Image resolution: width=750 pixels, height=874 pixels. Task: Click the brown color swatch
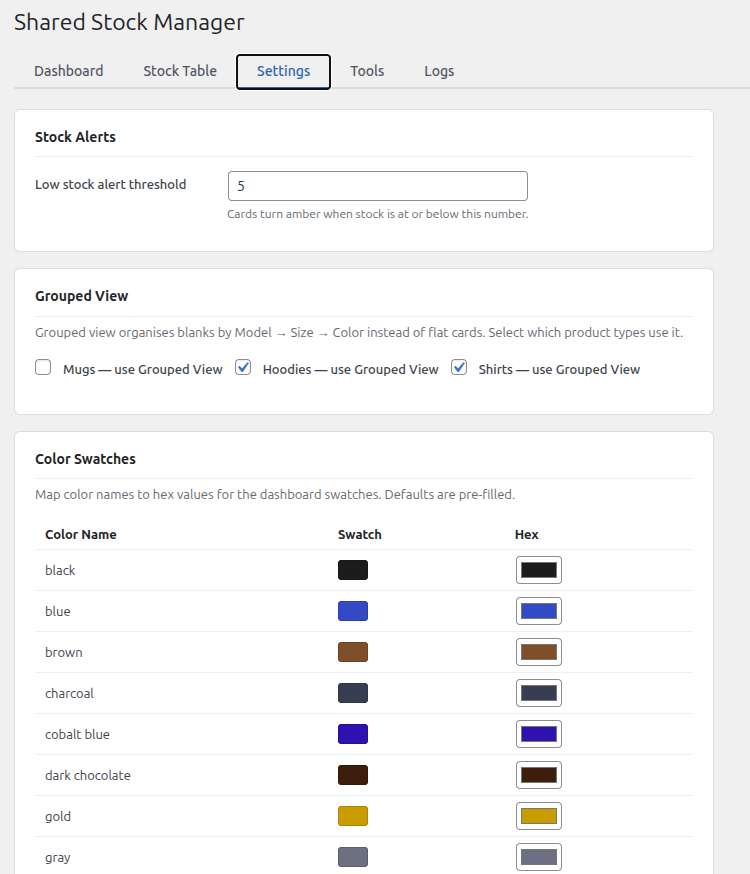coord(353,651)
